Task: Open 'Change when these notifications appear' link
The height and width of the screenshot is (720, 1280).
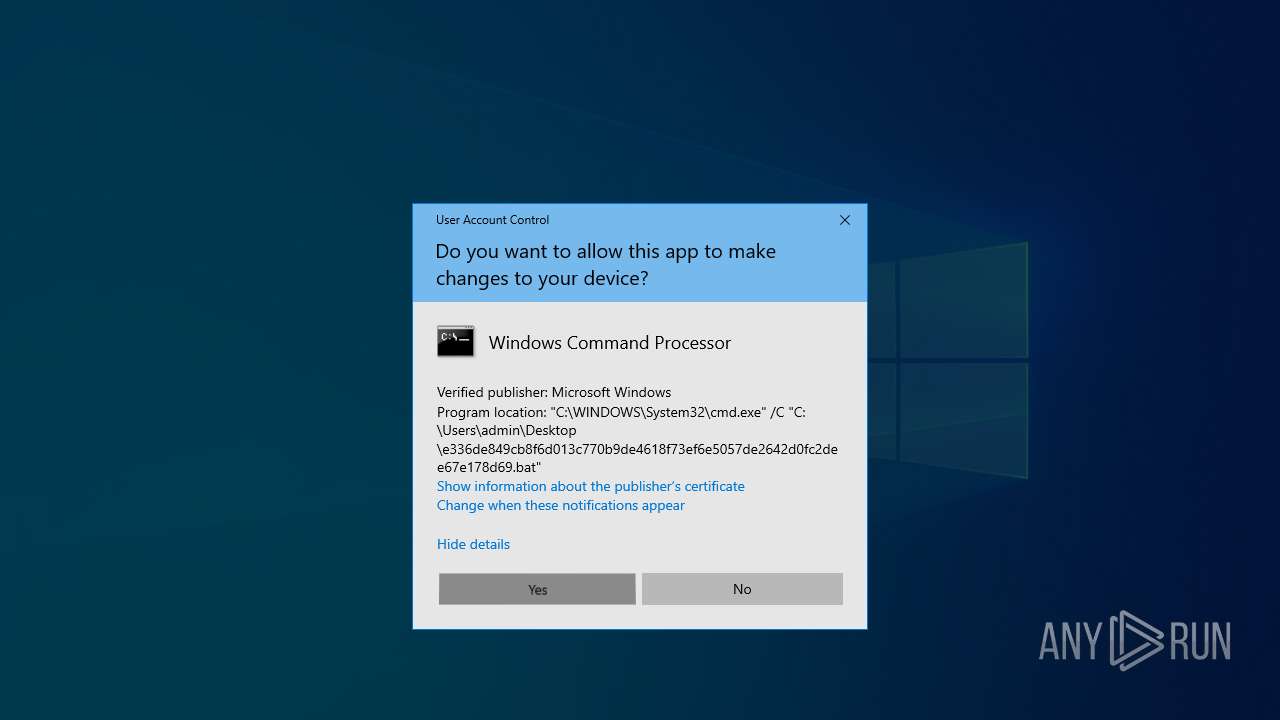Action: pyautogui.click(x=560, y=505)
